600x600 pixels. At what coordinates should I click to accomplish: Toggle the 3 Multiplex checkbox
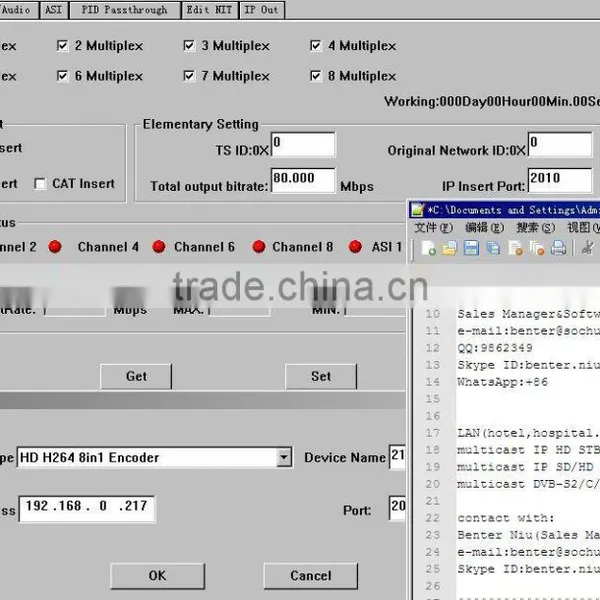pos(189,46)
